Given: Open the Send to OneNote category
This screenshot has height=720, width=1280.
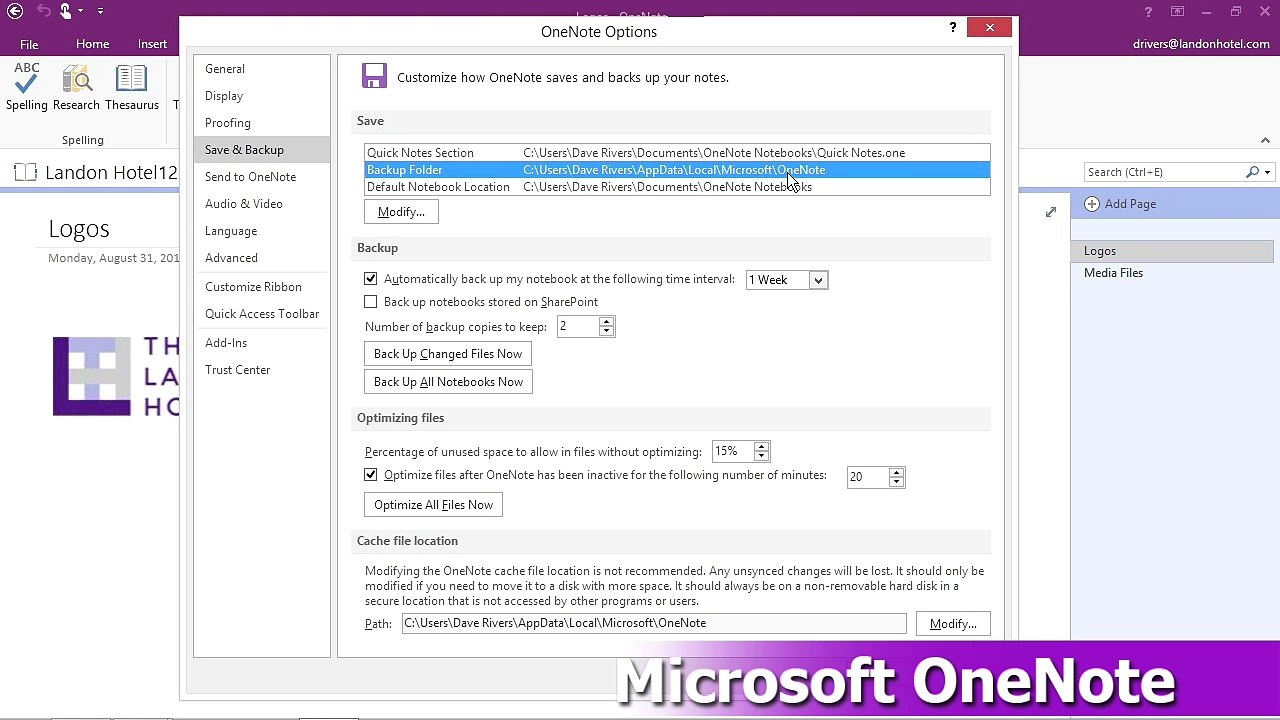Looking at the screenshot, I should [x=262, y=177].
